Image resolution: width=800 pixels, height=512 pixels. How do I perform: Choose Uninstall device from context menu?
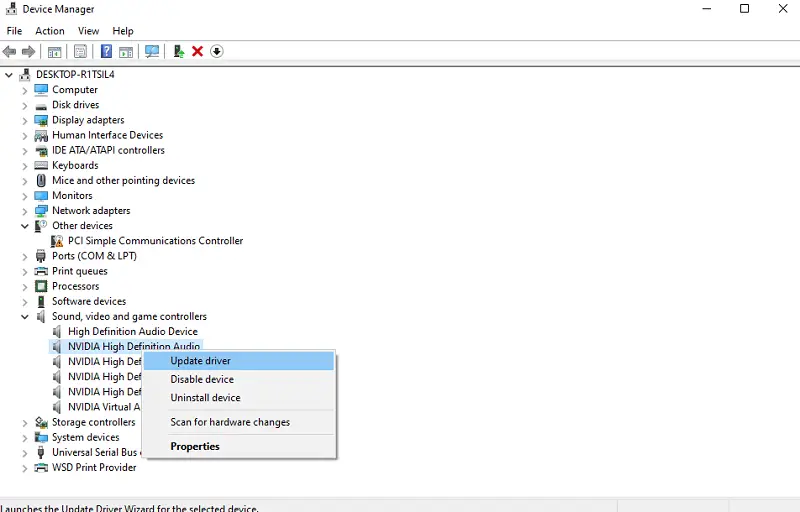[x=239, y=398]
